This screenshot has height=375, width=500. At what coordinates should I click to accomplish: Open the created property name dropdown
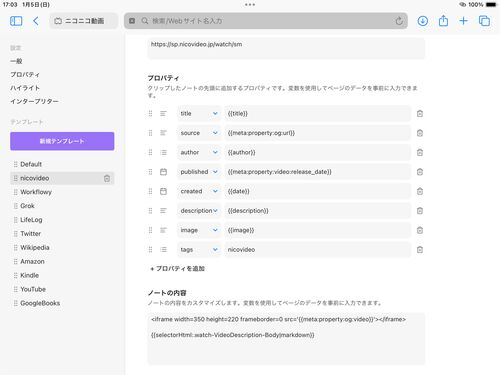coord(199,191)
